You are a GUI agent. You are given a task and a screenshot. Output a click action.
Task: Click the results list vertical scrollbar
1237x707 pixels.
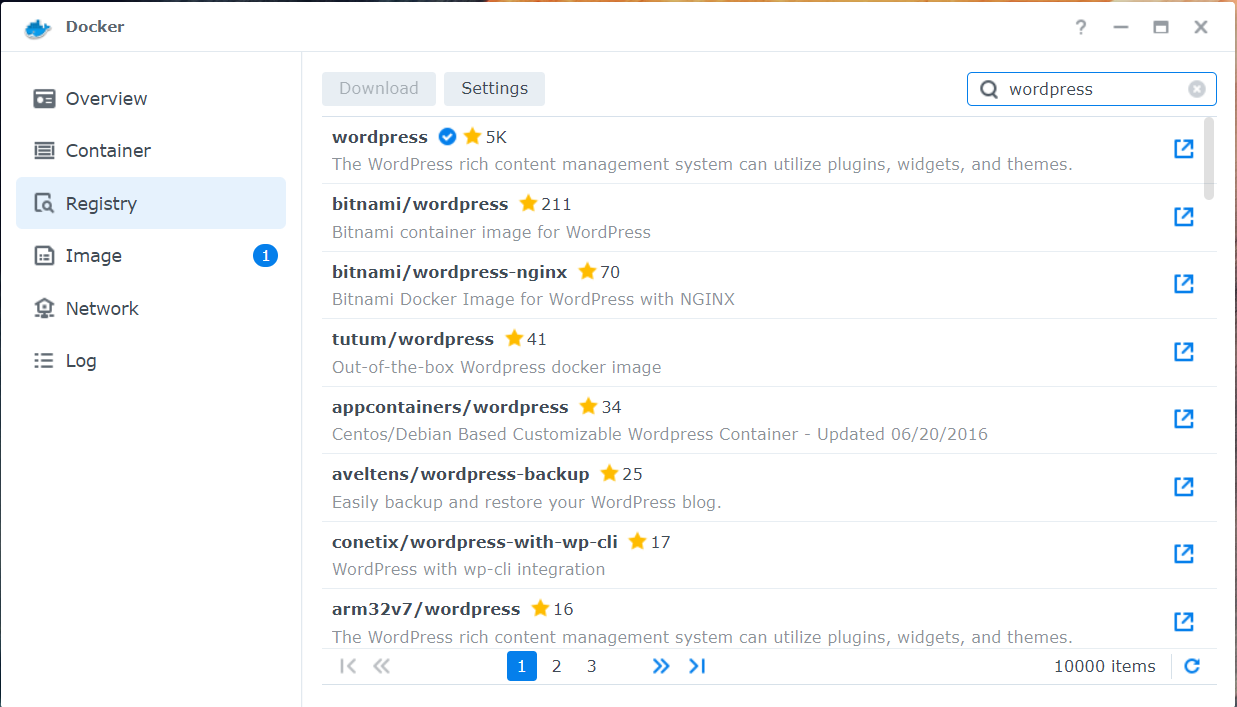click(x=1210, y=158)
